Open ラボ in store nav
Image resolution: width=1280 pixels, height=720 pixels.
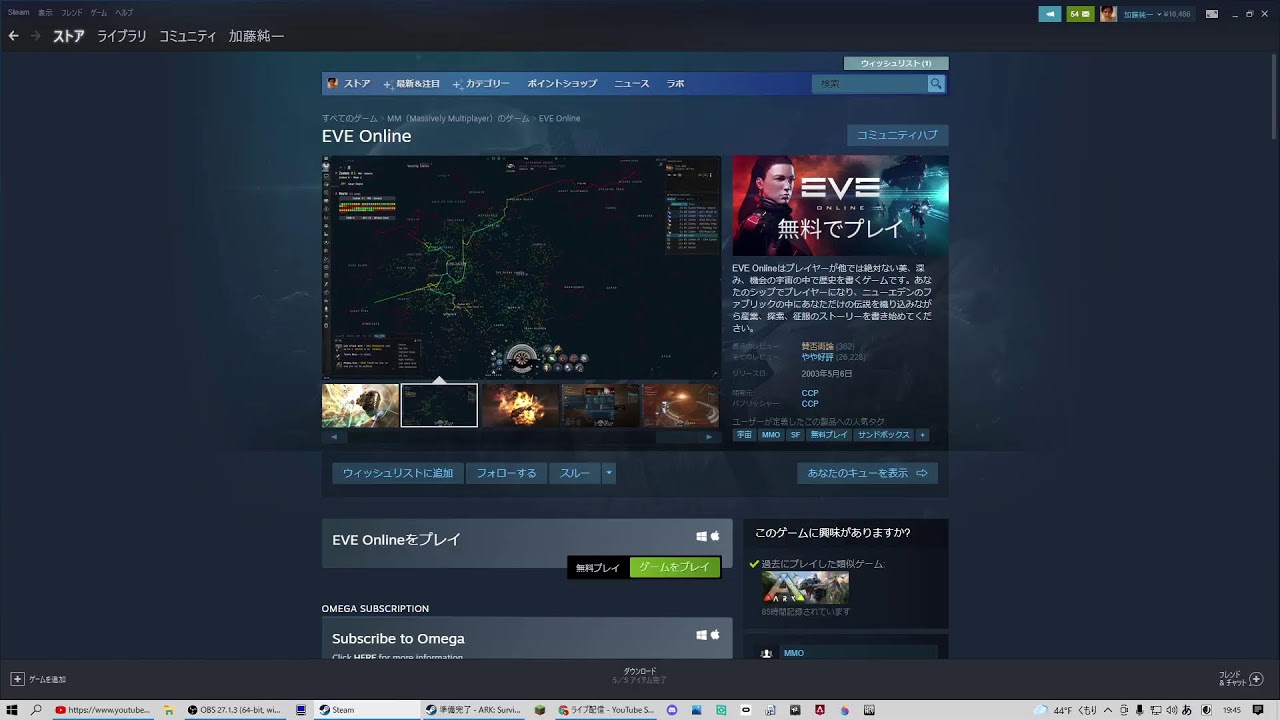(x=676, y=84)
